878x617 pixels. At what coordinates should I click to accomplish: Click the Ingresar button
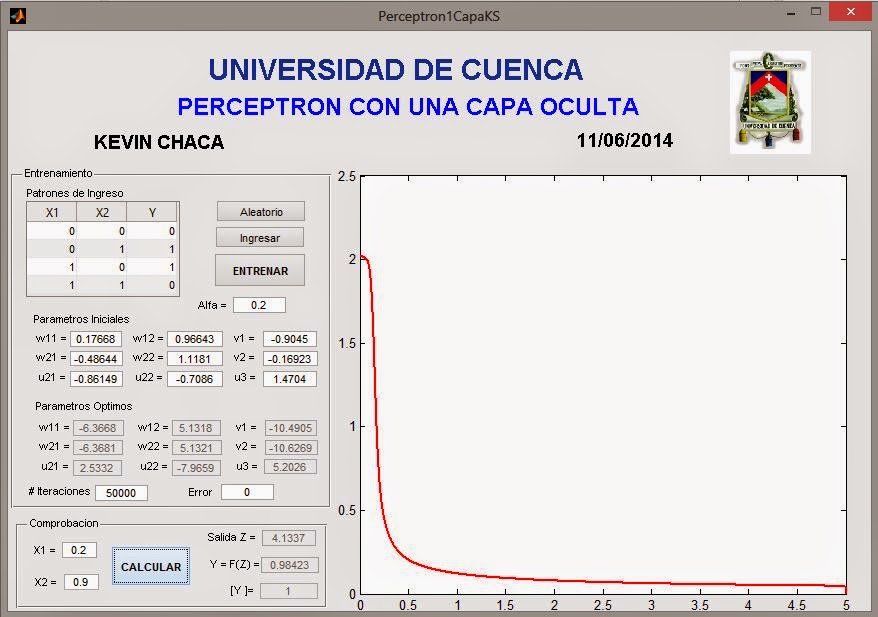tap(260, 238)
